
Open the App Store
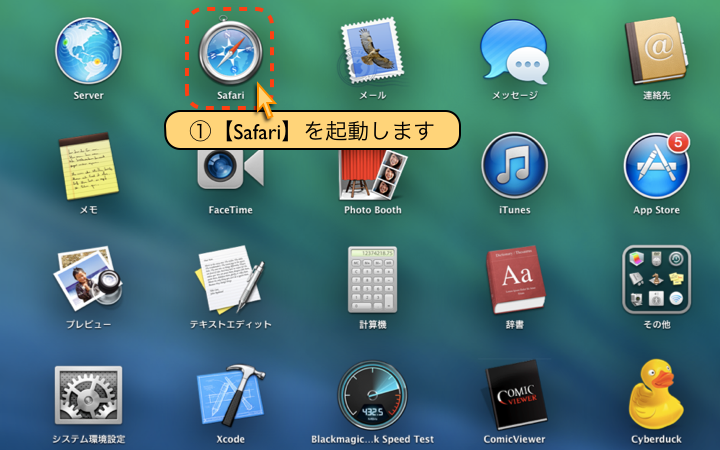(x=657, y=166)
